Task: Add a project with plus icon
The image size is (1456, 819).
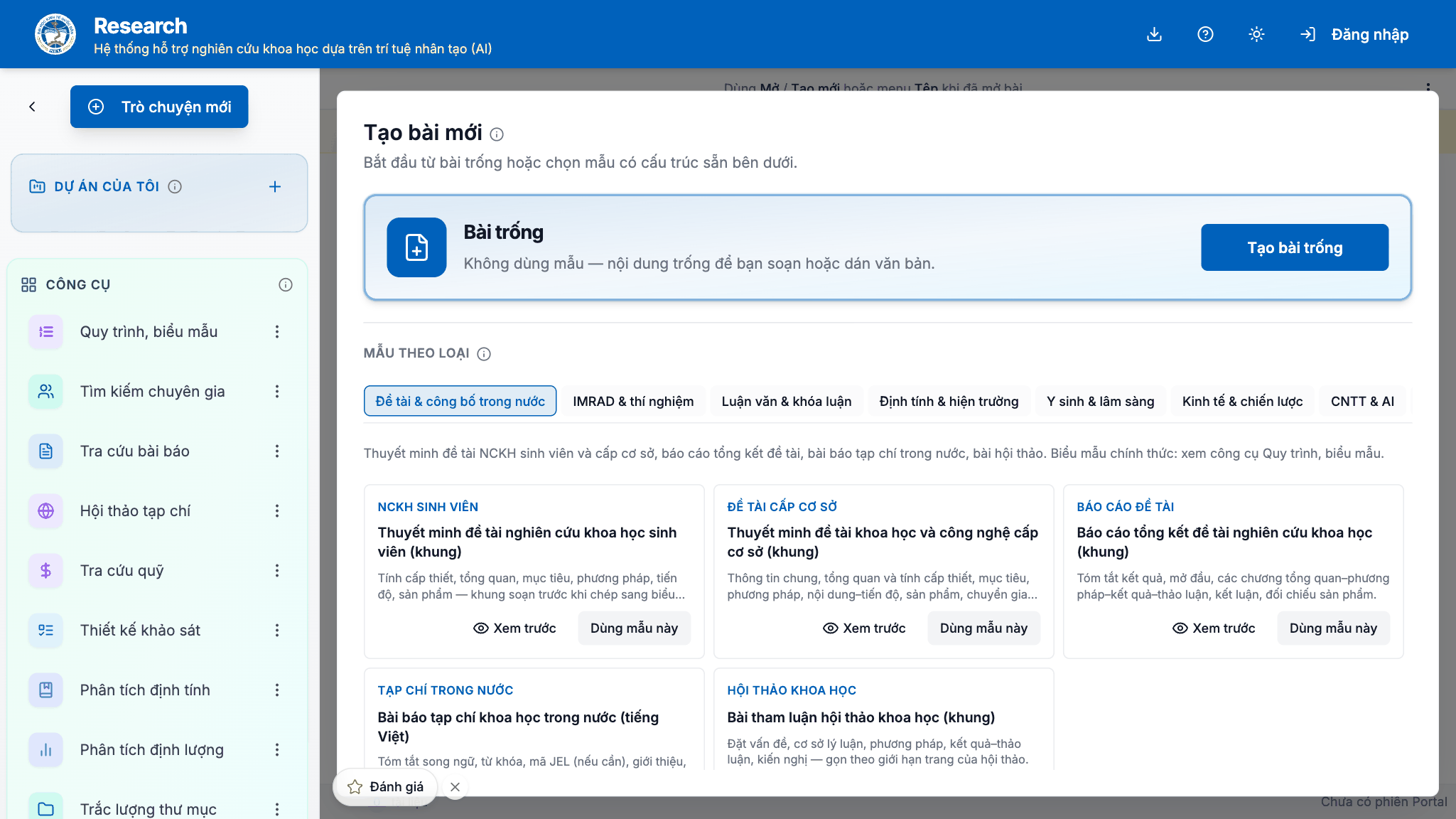Action: click(x=275, y=186)
